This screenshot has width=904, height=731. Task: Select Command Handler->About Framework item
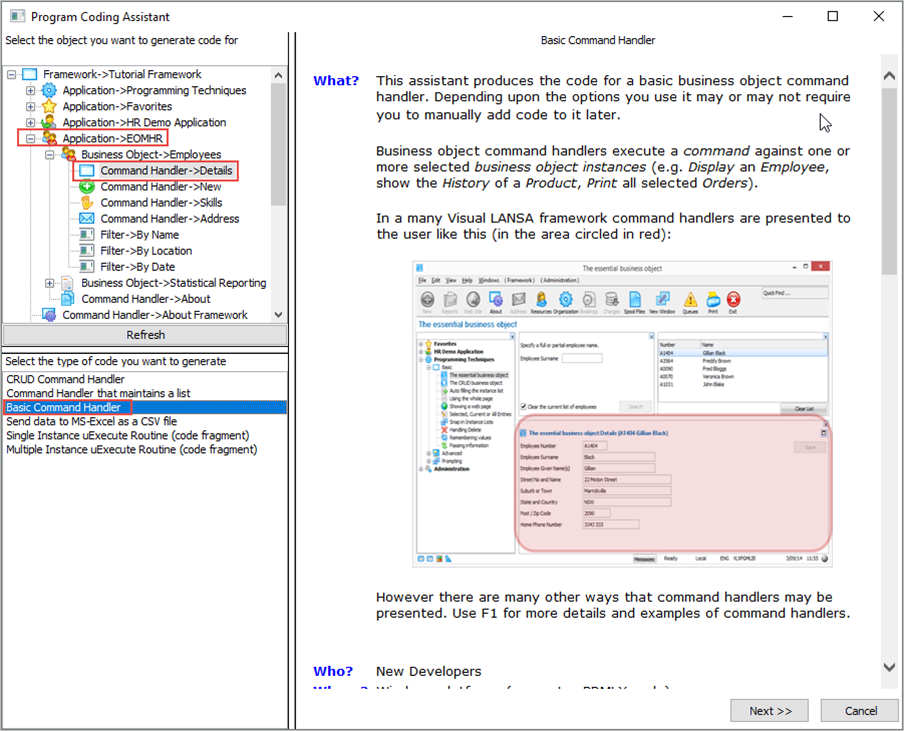[155, 315]
